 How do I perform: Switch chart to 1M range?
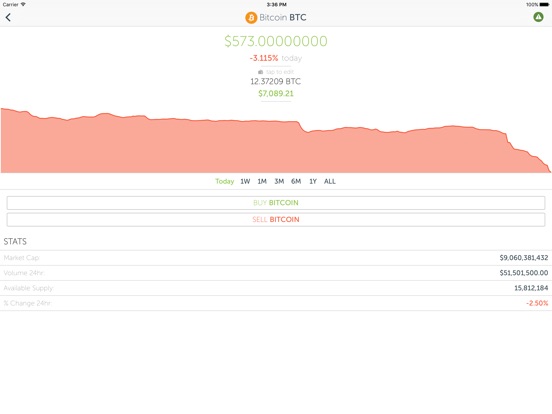coord(262,181)
